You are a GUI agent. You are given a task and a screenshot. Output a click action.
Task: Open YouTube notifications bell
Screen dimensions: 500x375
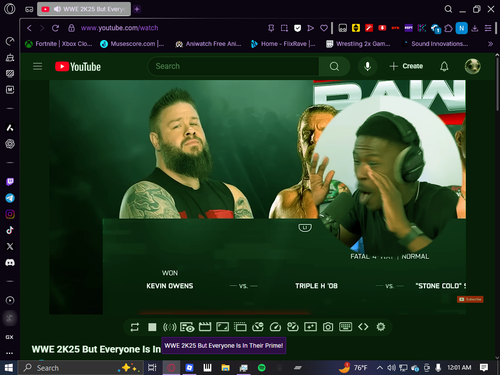(444, 66)
